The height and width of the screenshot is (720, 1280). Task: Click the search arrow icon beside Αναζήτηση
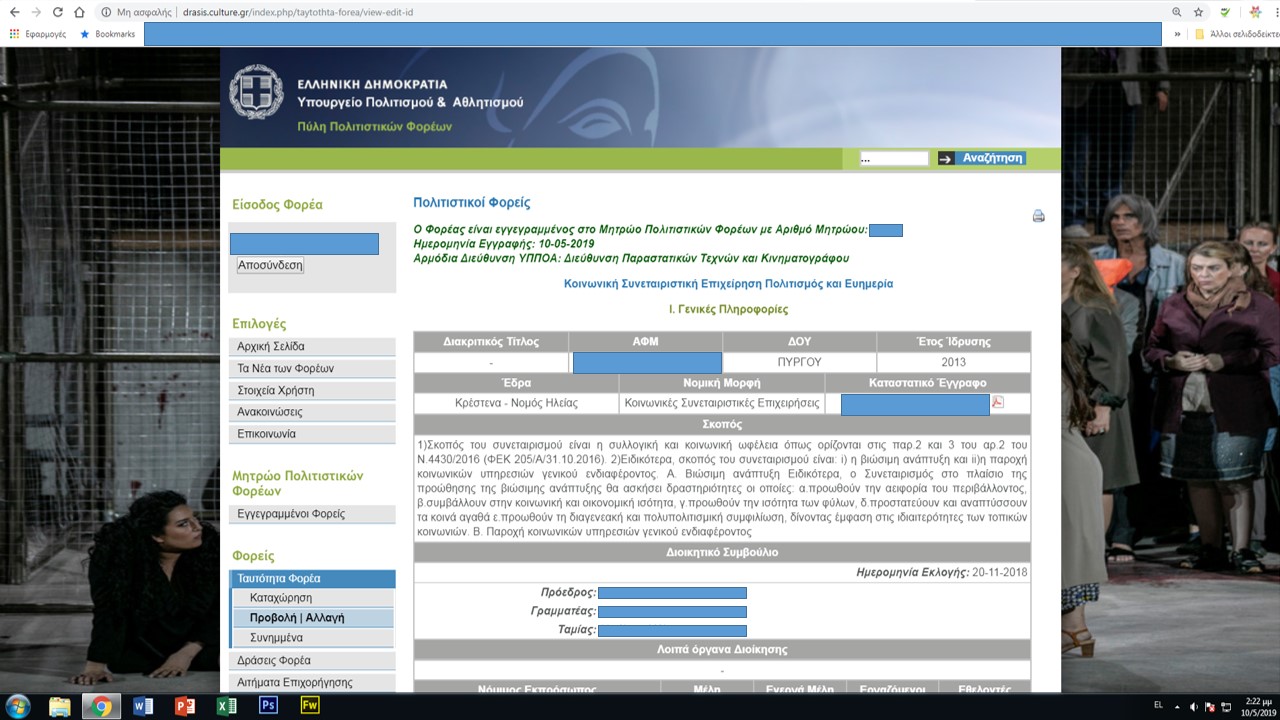pyautogui.click(x=946, y=158)
